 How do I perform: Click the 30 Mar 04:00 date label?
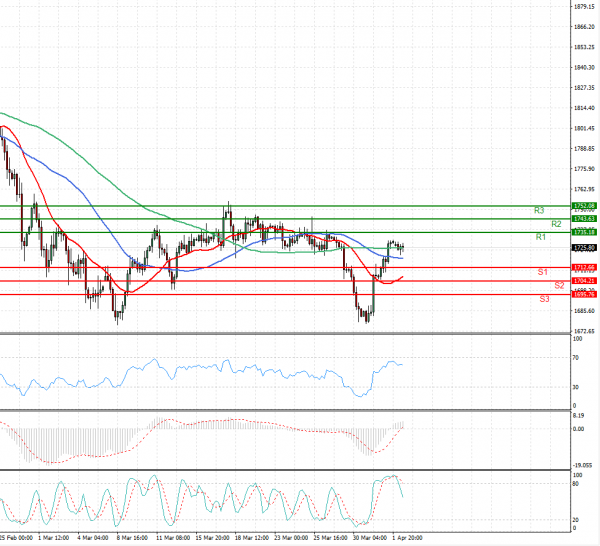click(370, 538)
